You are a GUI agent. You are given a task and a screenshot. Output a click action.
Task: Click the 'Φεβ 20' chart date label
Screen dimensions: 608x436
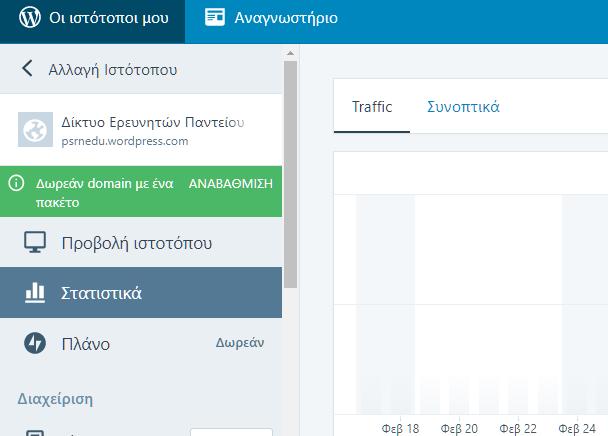[459, 429]
